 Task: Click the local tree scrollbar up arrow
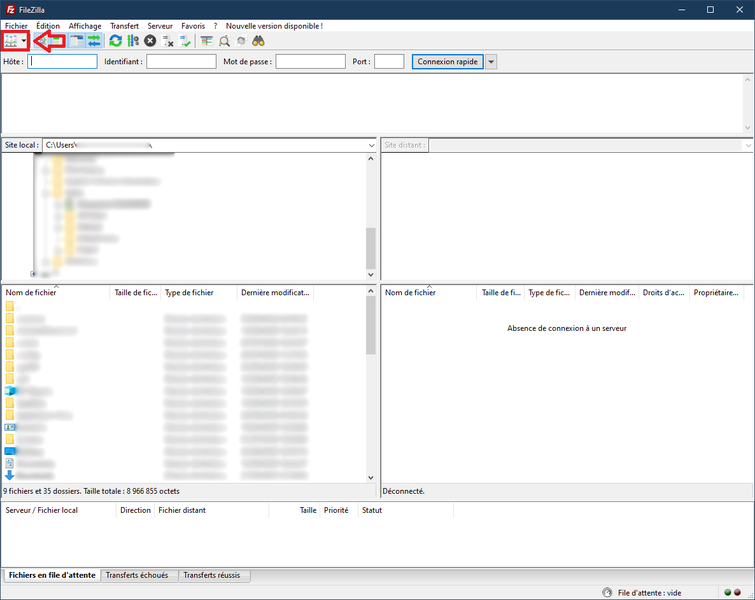(x=371, y=158)
